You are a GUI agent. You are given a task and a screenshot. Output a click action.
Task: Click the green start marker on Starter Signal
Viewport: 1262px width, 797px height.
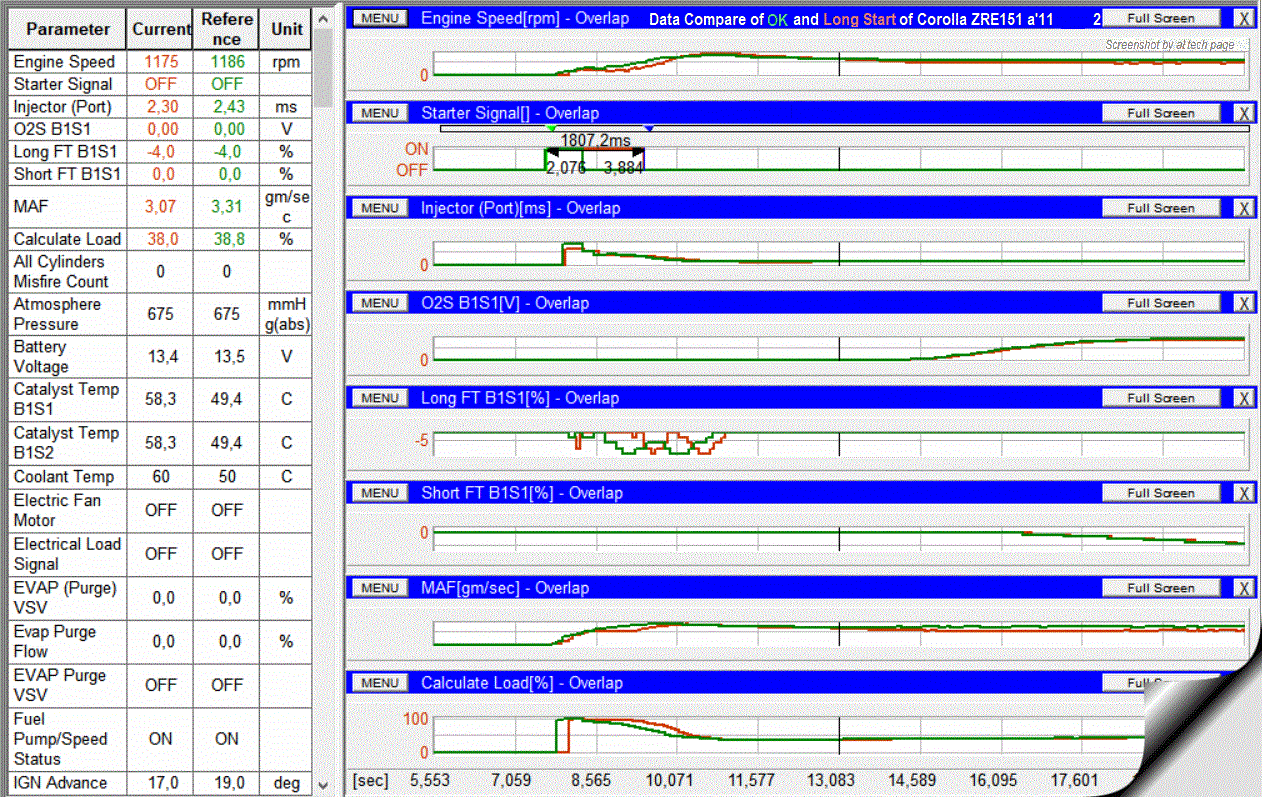[551, 129]
